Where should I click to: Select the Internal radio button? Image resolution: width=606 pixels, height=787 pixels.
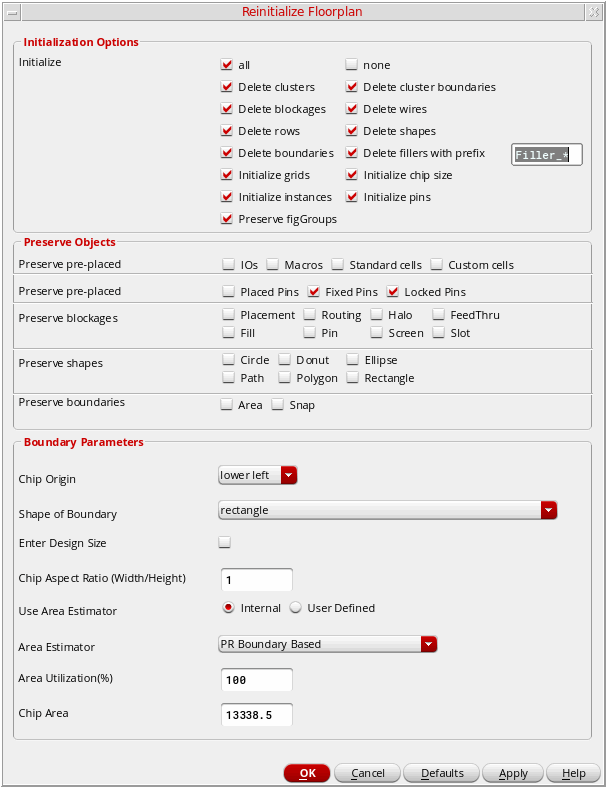(x=229, y=608)
